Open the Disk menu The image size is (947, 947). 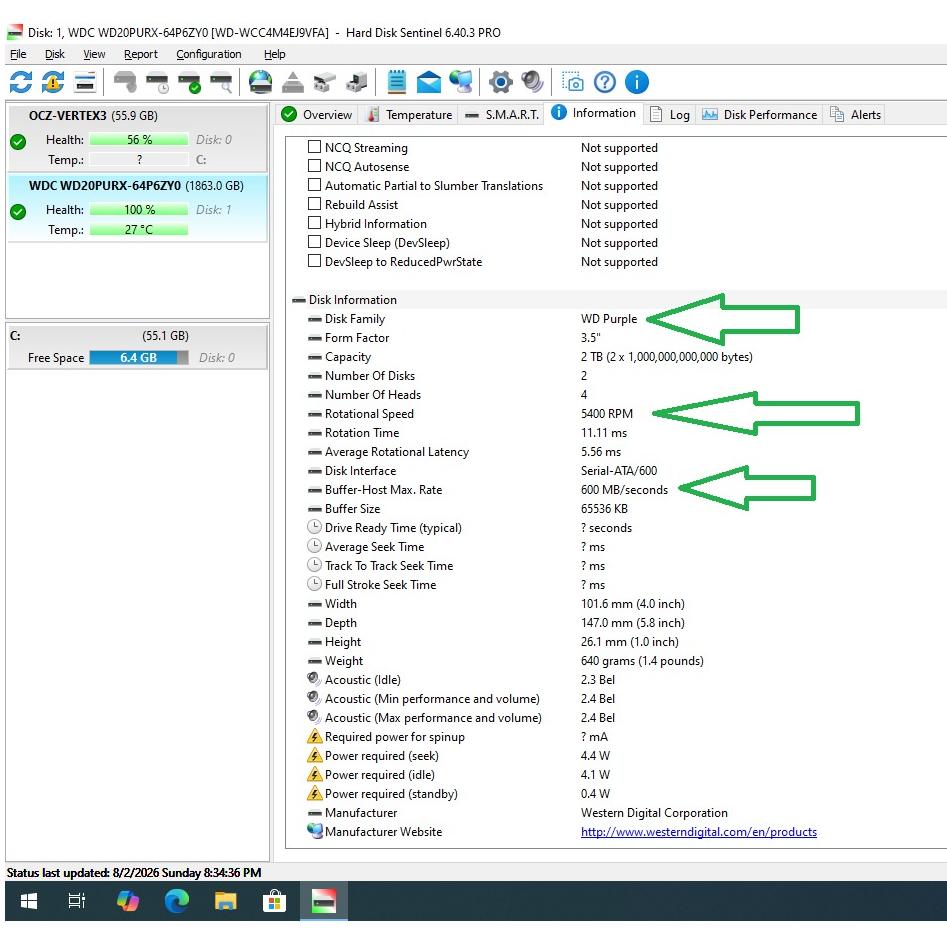pyautogui.click(x=54, y=54)
